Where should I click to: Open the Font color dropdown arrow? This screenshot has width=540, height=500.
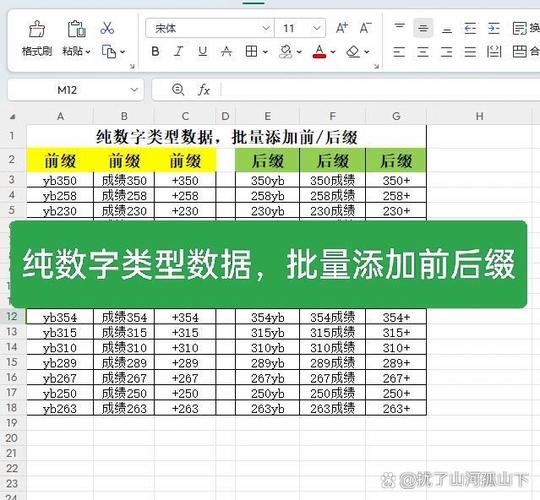pos(333,52)
